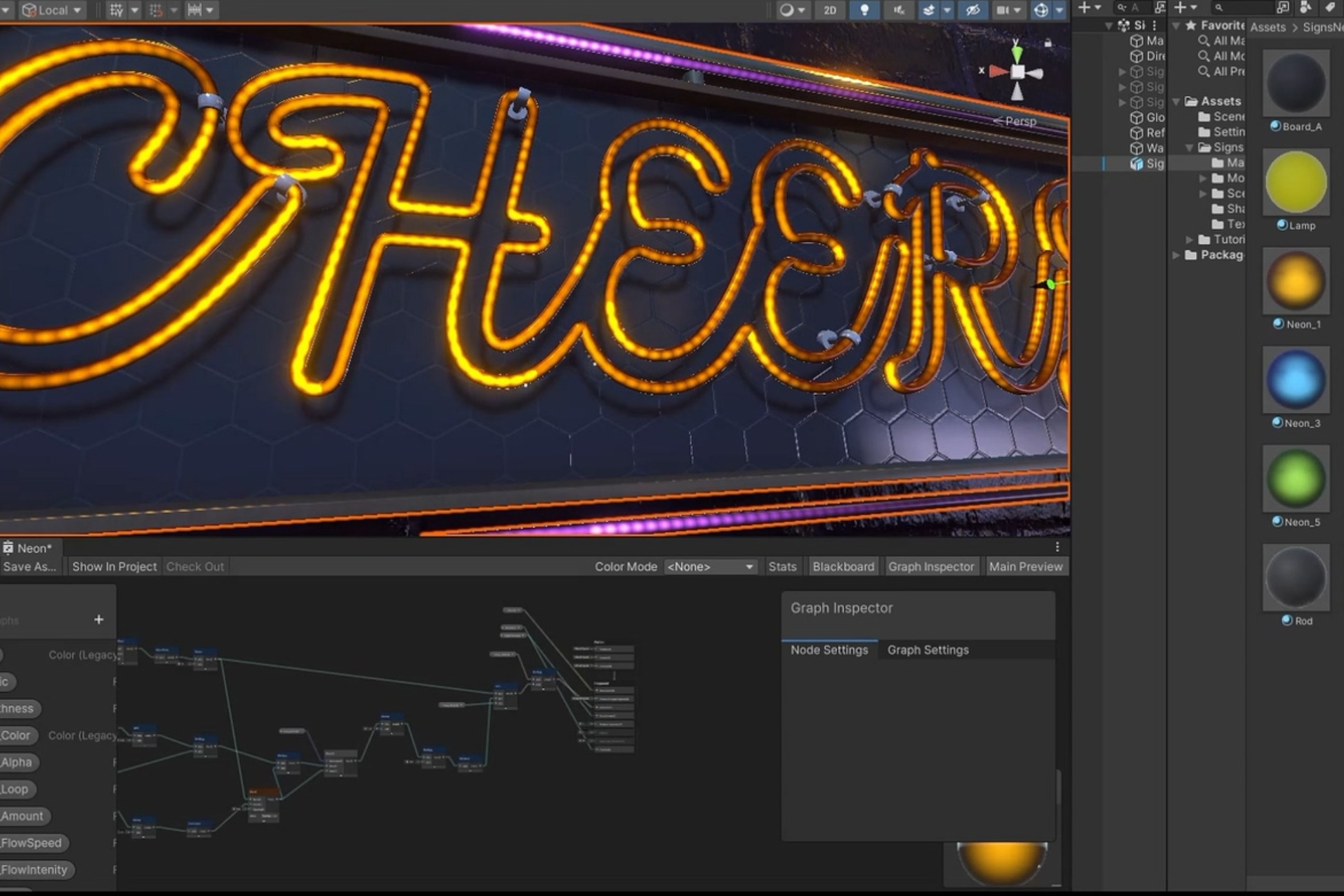1344x896 pixels.
Task: Expand the Packag folder
Action: (x=1177, y=255)
